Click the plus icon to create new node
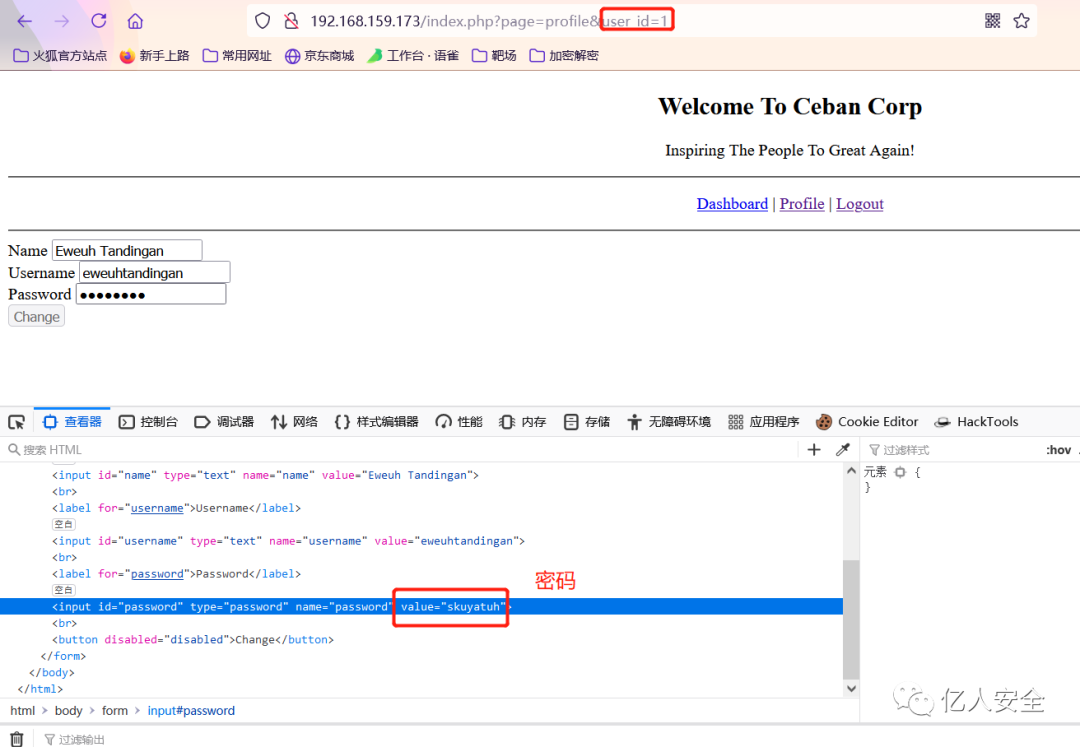 click(813, 450)
